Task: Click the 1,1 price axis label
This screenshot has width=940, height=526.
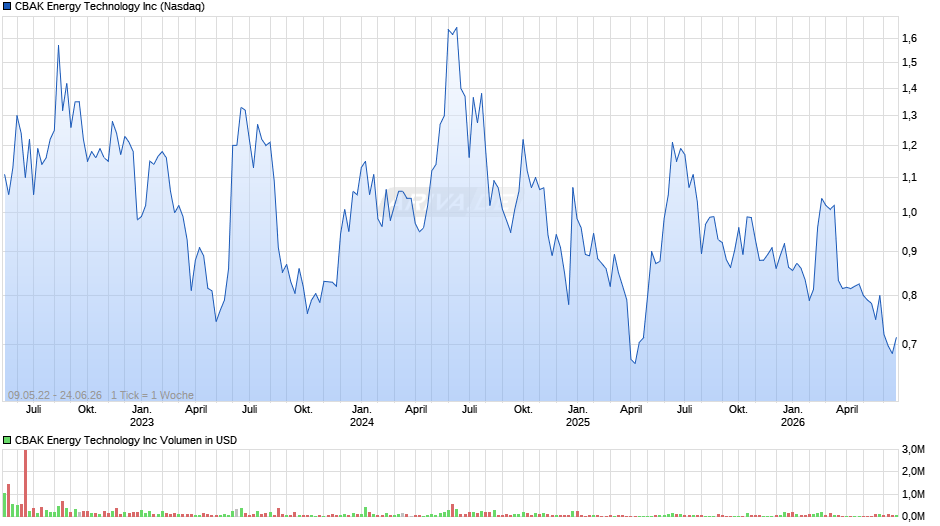Action: [x=909, y=177]
